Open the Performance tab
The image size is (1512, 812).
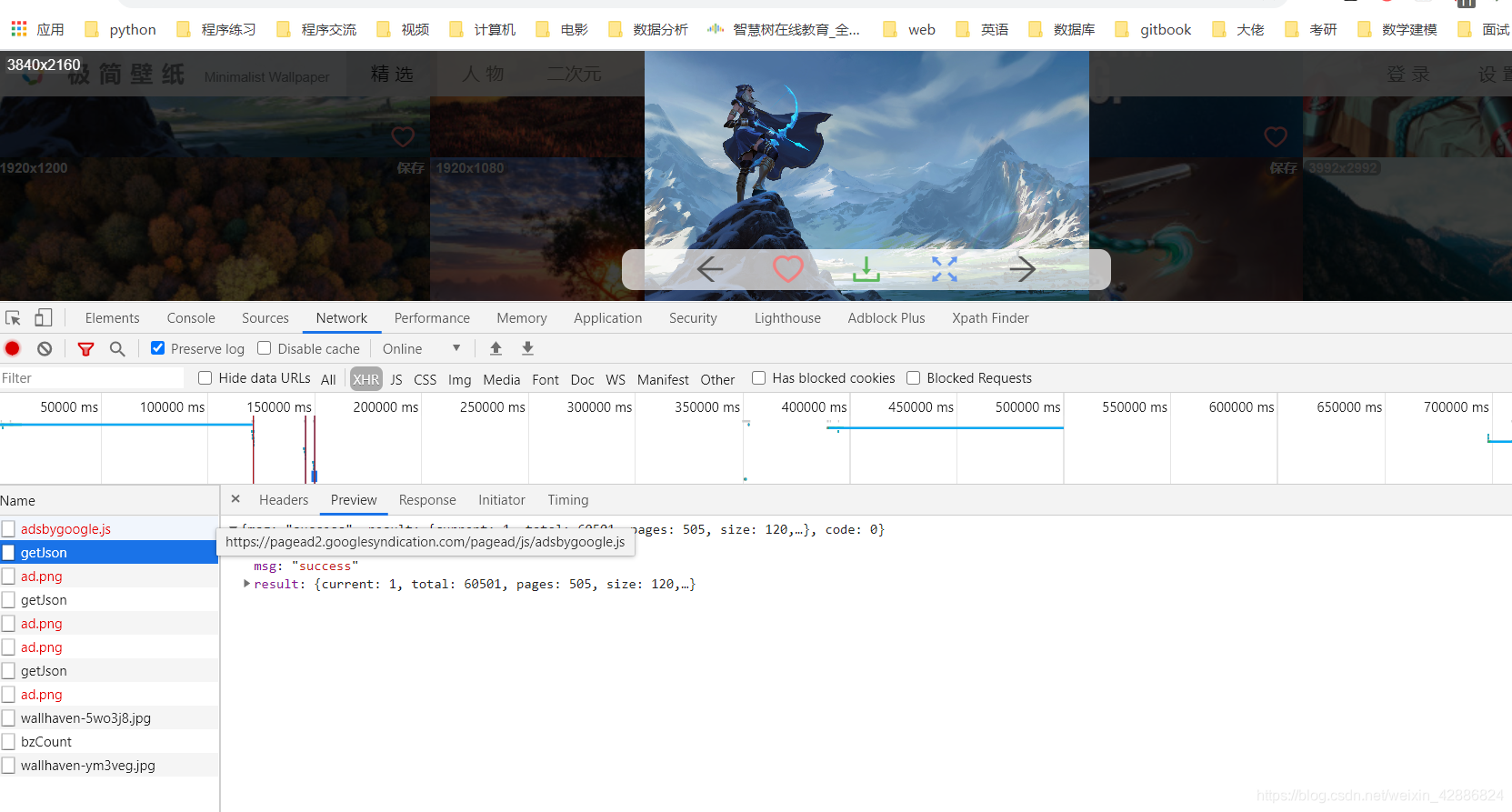[x=432, y=318]
